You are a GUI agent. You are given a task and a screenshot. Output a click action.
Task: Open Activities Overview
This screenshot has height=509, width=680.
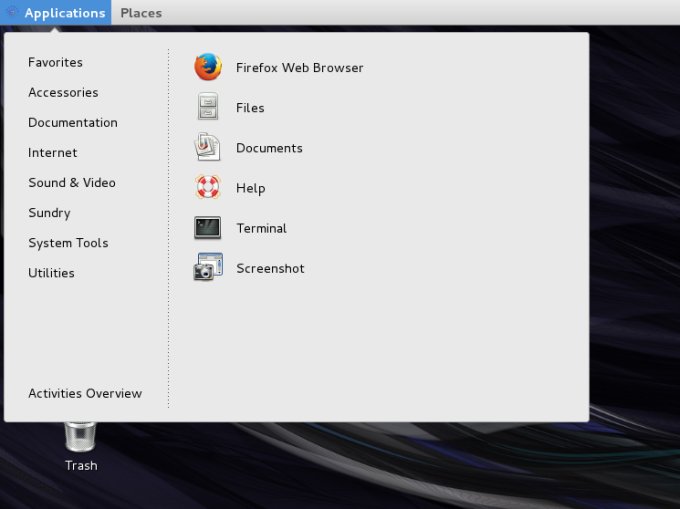pos(85,393)
